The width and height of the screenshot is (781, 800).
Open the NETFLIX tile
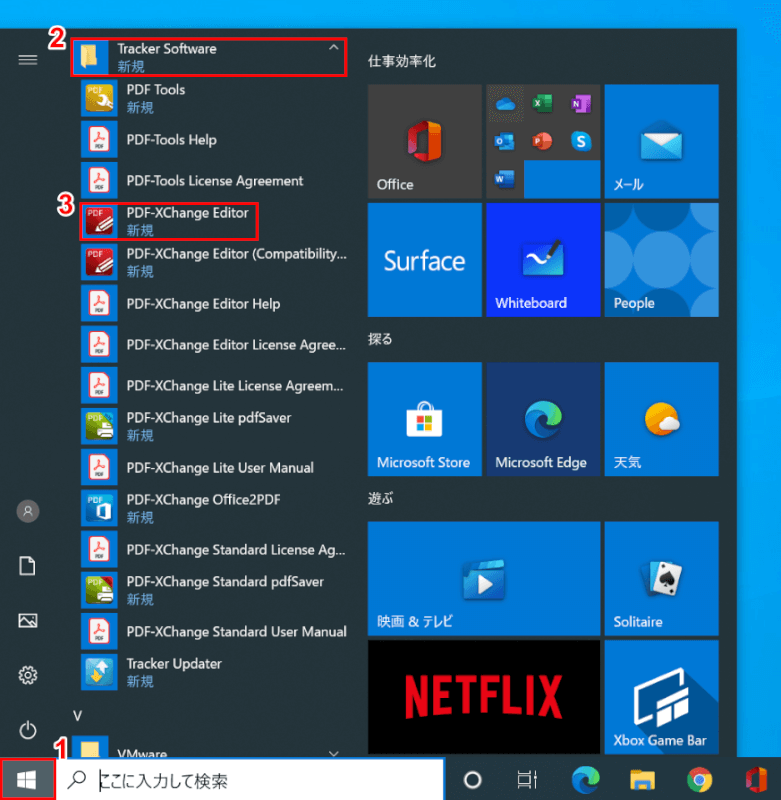(x=484, y=697)
